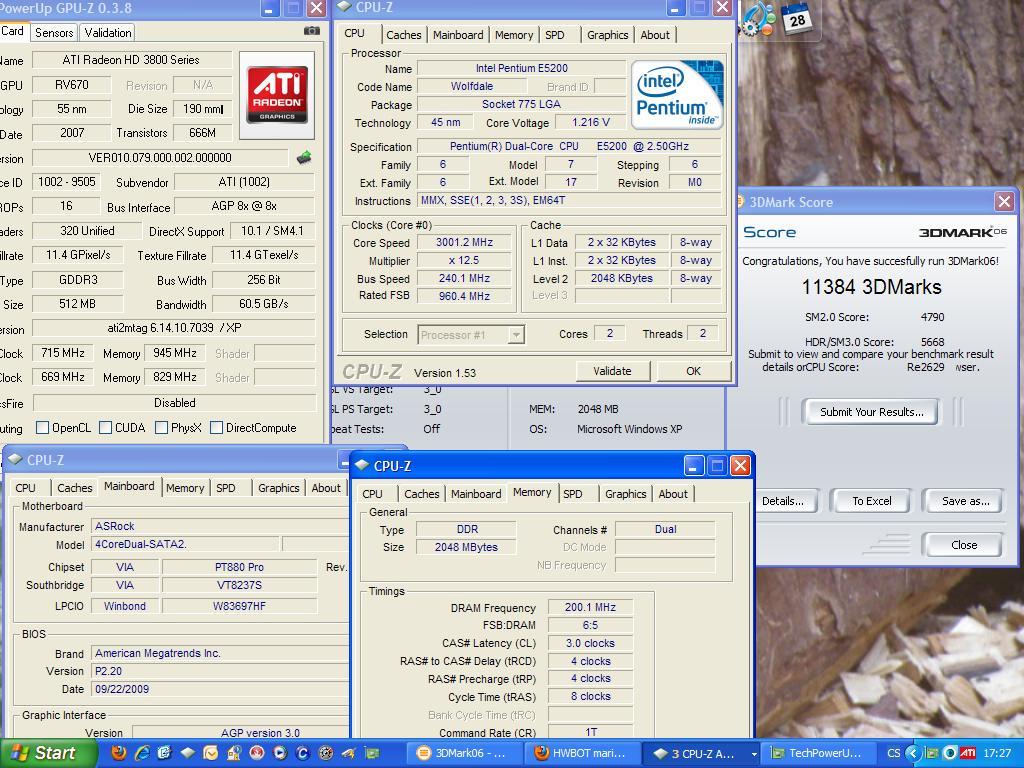
Task: Click the media player icon in quick launch
Action: [280, 753]
